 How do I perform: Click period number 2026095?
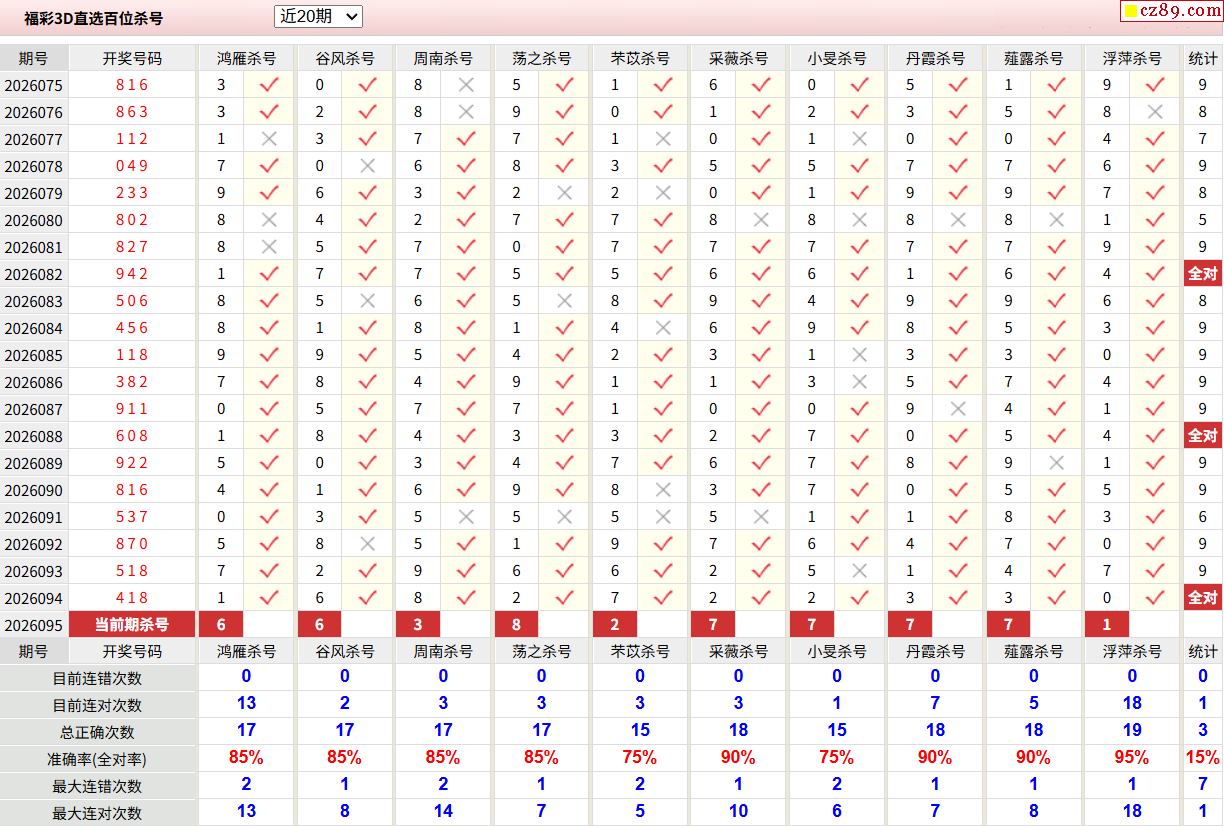[33, 625]
